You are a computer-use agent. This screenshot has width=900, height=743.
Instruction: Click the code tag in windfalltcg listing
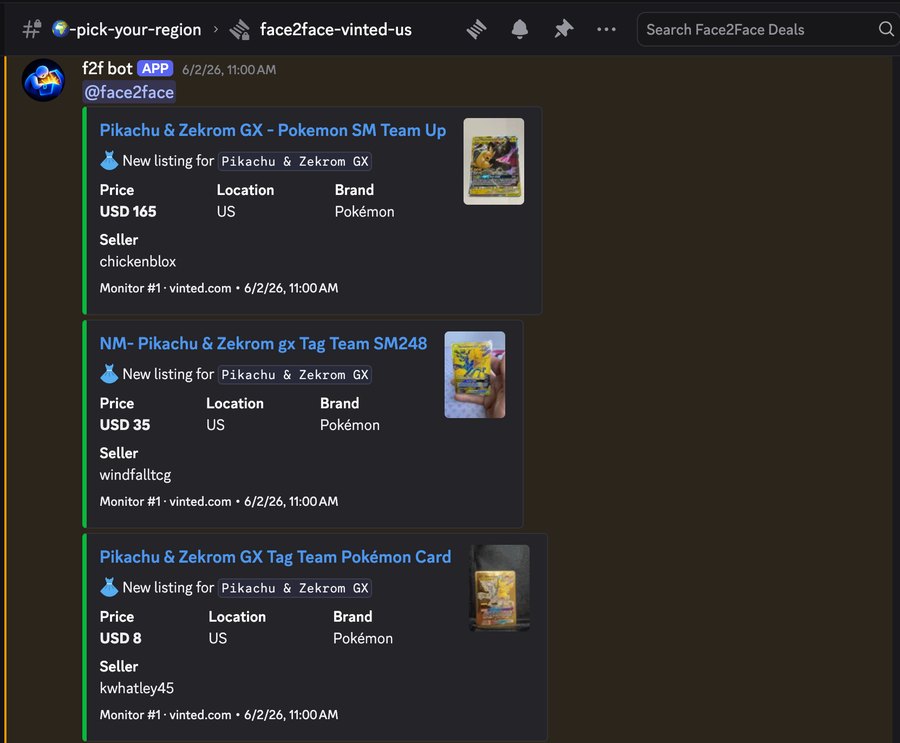click(x=295, y=375)
